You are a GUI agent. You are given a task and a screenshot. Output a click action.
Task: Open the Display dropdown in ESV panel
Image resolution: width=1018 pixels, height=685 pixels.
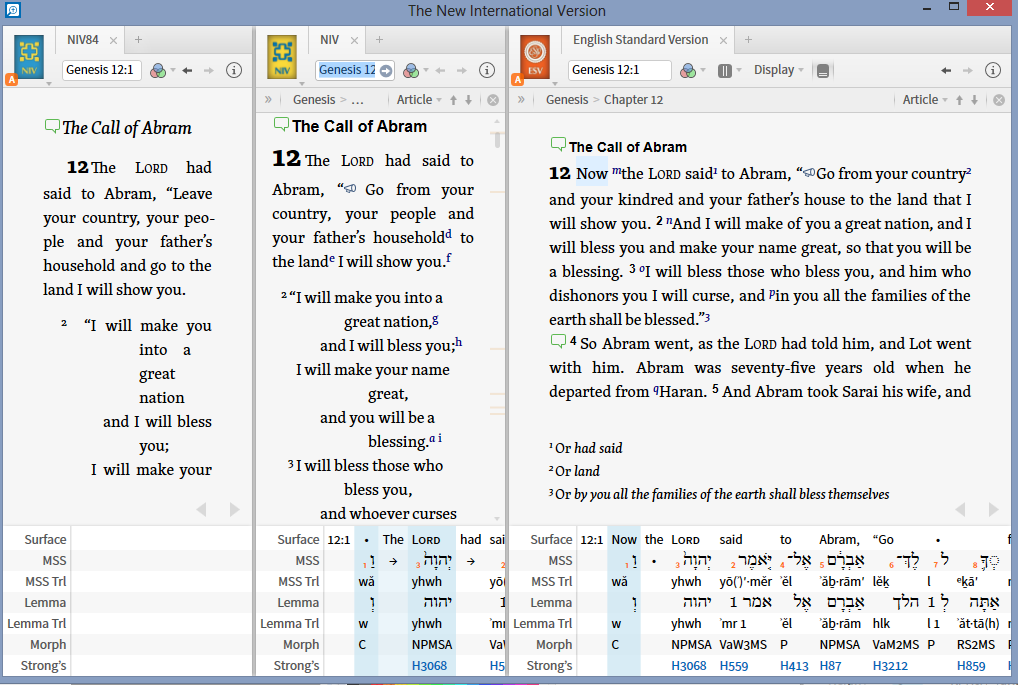(779, 70)
